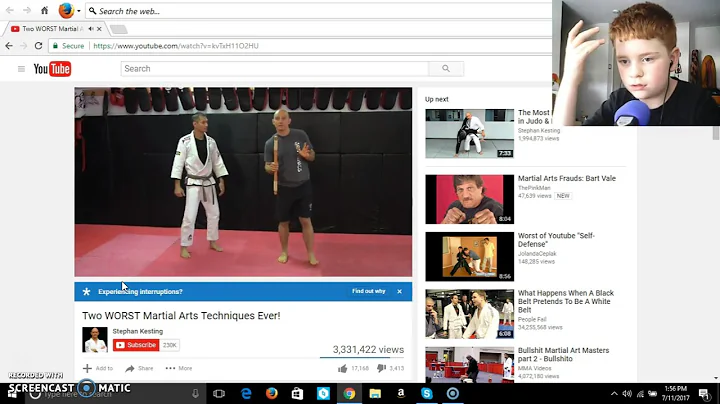The width and height of the screenshot is (720, 404).
Task: Open the Bart Vale video thumbnail
Action: point(469,199)
